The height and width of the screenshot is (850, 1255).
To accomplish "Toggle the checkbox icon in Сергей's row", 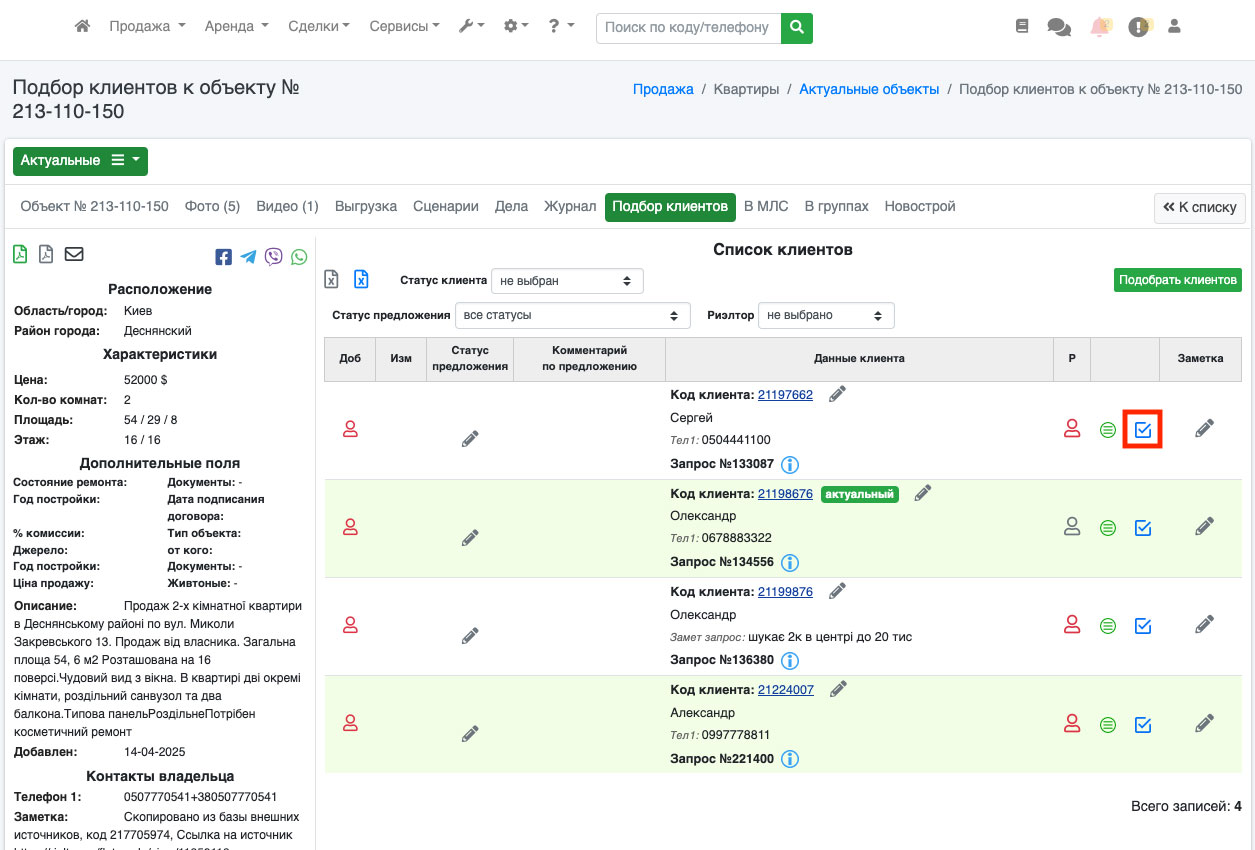I will point(1143,430).
